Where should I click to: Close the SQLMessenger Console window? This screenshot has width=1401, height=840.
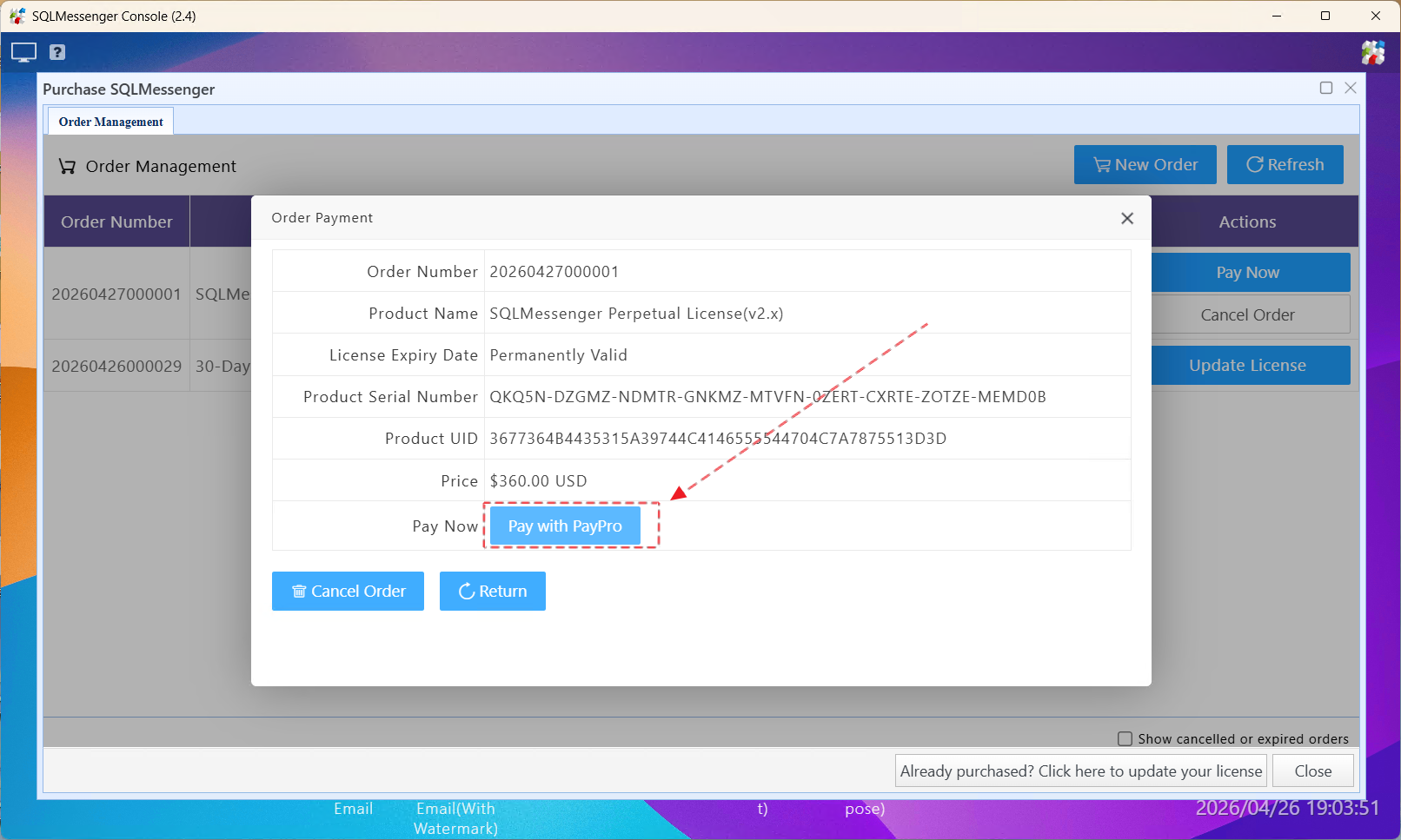[1376, 16]
